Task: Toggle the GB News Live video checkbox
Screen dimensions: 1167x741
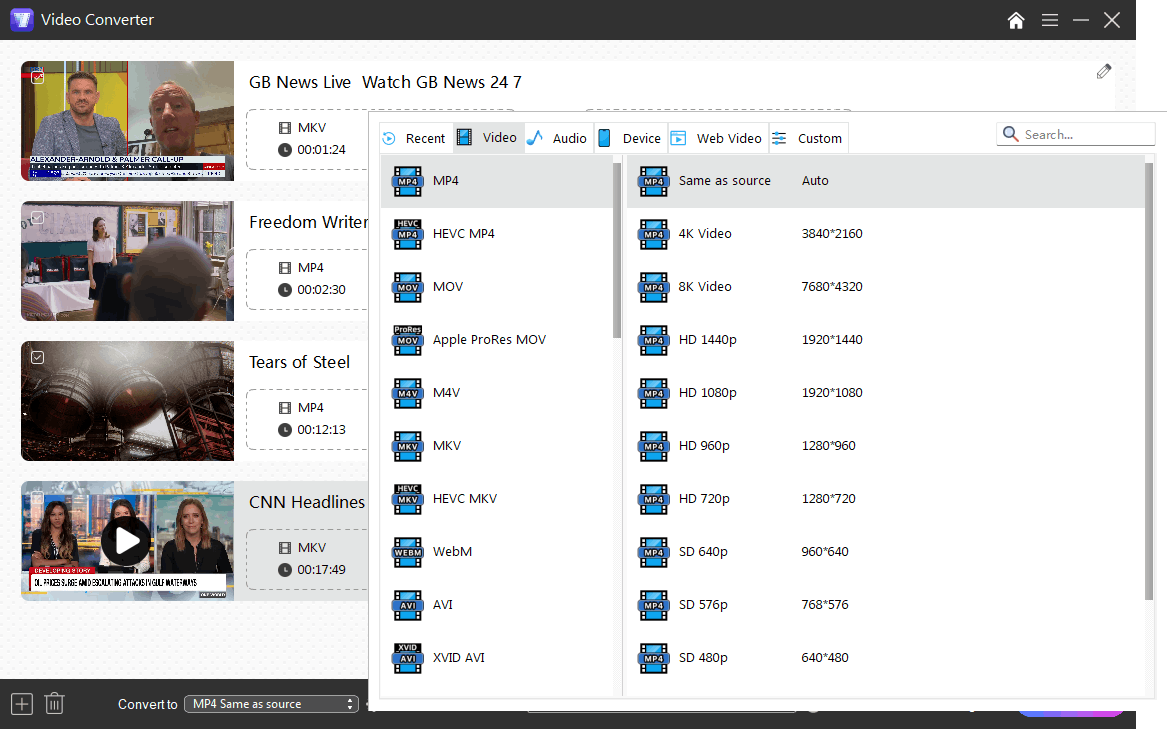Action: tap(37, 77)
